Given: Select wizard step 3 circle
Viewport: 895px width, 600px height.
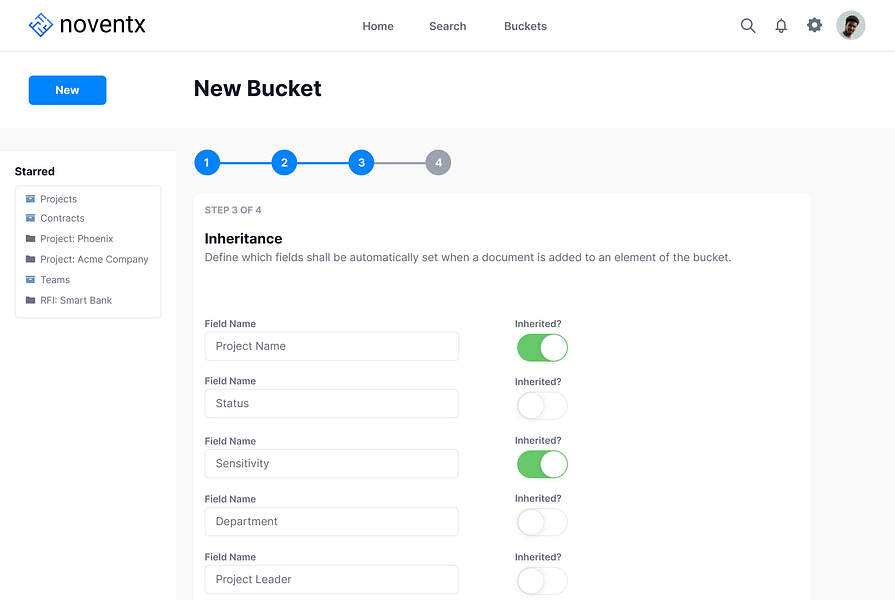Looking at the screenshot, I should click(361, 163).
